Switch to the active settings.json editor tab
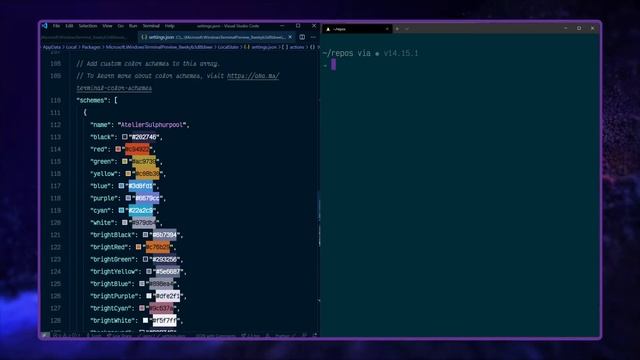 click(x=217, y=37)
